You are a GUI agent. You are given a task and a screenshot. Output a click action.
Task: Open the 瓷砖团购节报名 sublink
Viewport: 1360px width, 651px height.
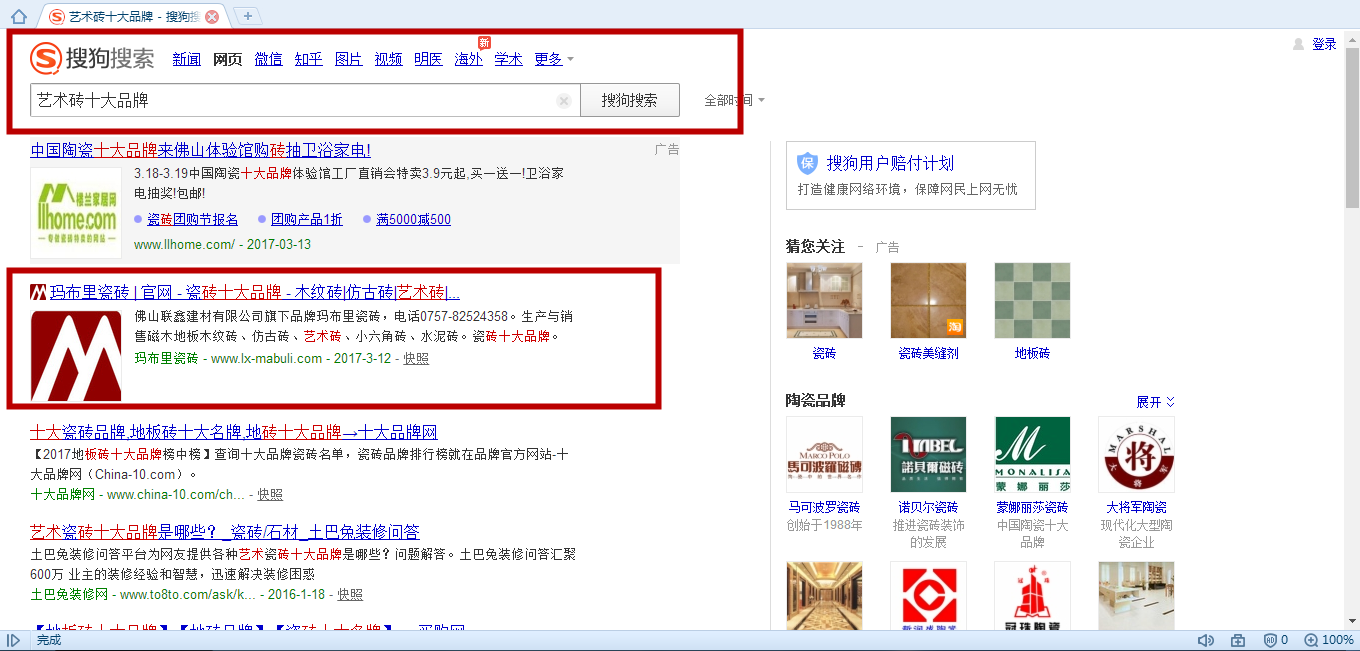point(192,219)
